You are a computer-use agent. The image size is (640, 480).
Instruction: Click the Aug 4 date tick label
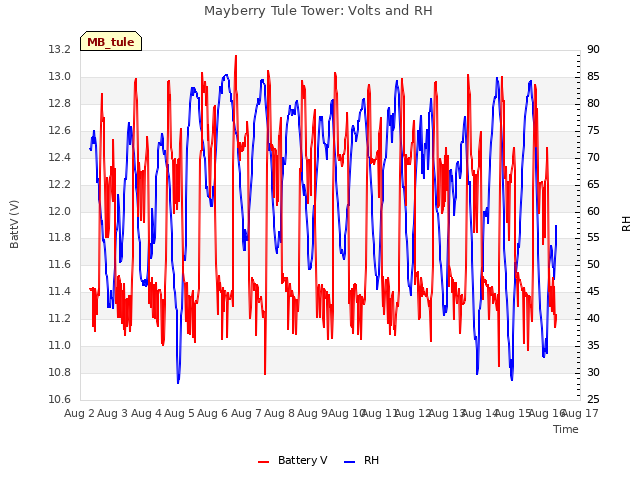coord(146,413)
